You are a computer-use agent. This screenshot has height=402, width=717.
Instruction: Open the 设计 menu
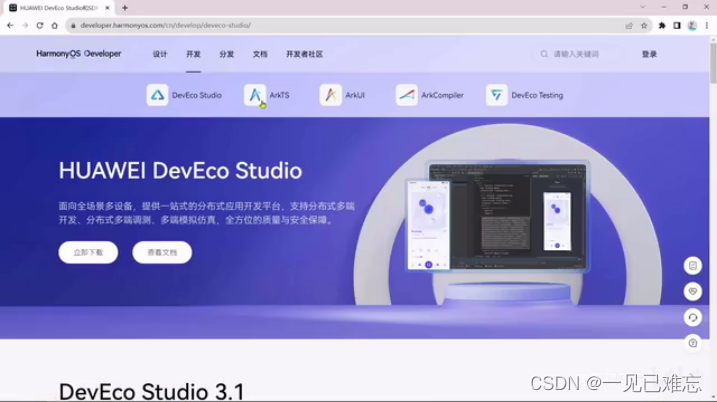tap(160, 54)
